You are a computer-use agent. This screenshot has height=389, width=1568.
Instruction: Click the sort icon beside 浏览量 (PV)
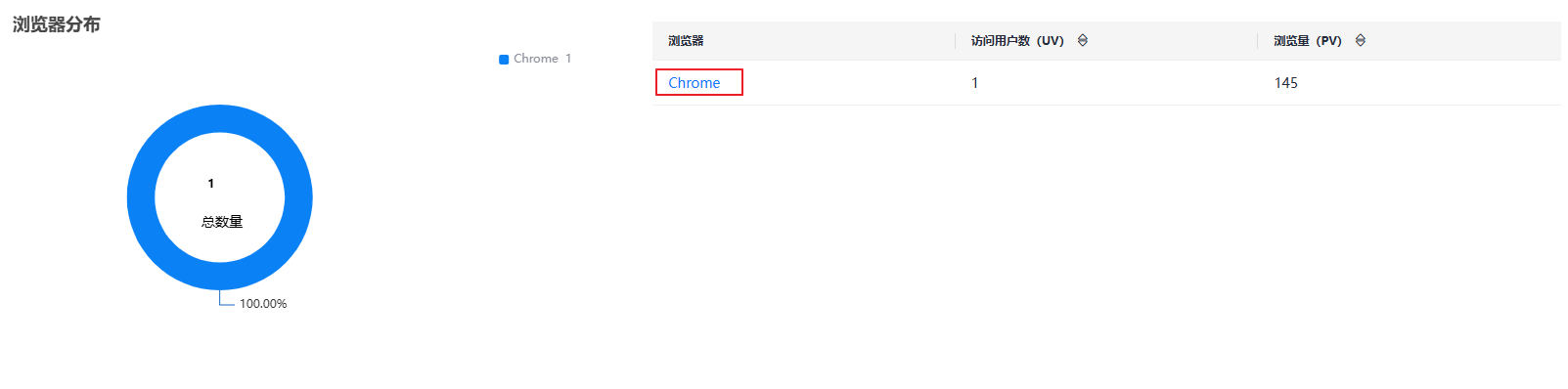coord(1361,40)
